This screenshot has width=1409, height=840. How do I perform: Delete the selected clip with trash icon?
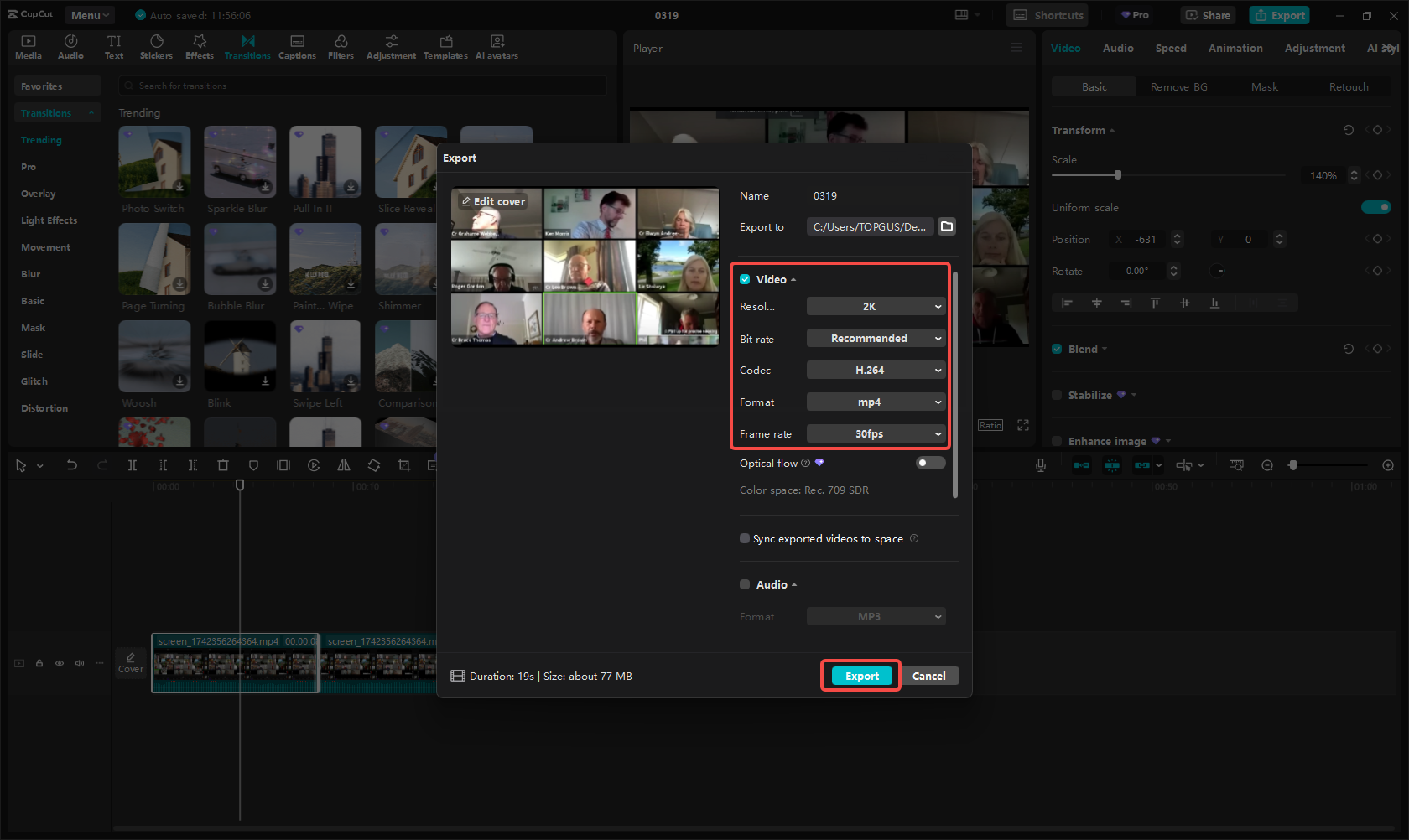223,465
